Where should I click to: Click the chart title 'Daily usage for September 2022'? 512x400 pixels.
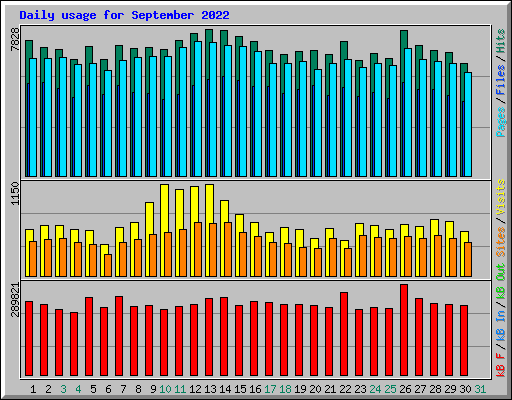point(124,15)
